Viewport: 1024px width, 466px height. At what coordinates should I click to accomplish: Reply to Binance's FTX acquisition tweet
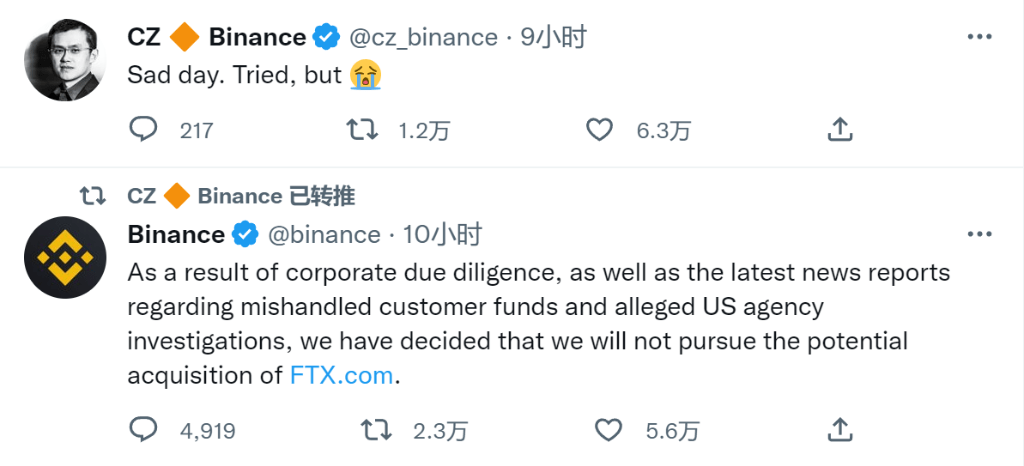tap(144, 430)
